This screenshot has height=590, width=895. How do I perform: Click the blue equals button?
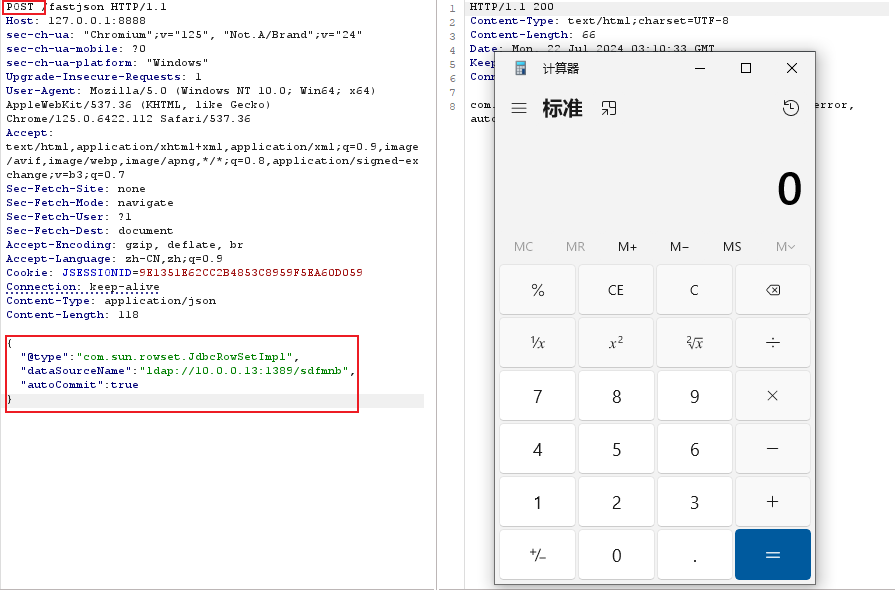(x=773, y=555)
